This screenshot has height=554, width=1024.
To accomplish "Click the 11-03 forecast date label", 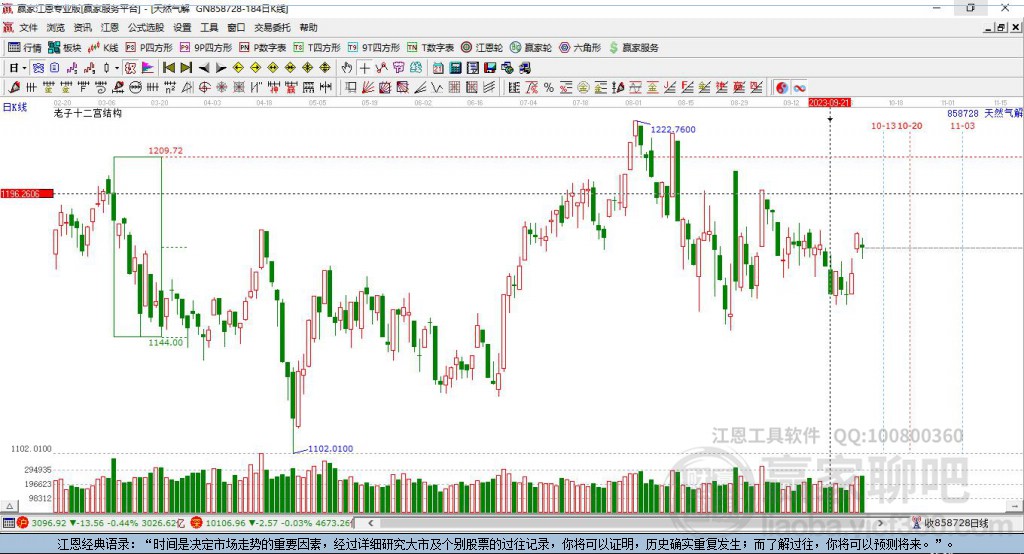I will pyautogui.click(x=963, y=126).
